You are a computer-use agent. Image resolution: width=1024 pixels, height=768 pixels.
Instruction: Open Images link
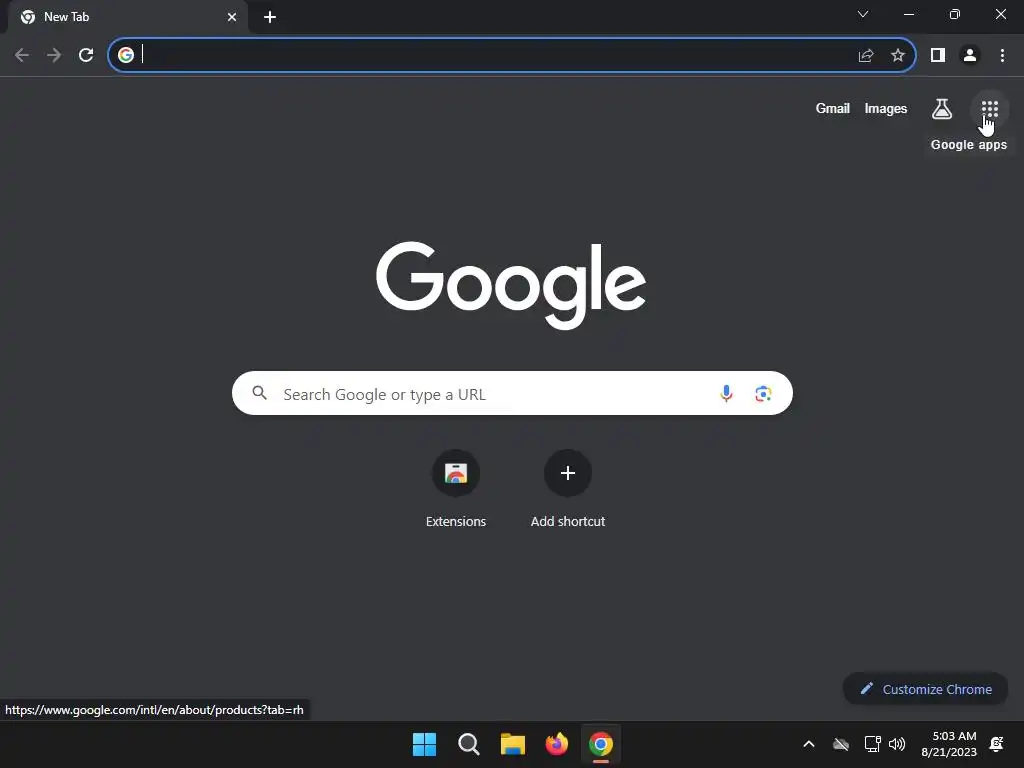pyautogui.click(x=886, y=108)
